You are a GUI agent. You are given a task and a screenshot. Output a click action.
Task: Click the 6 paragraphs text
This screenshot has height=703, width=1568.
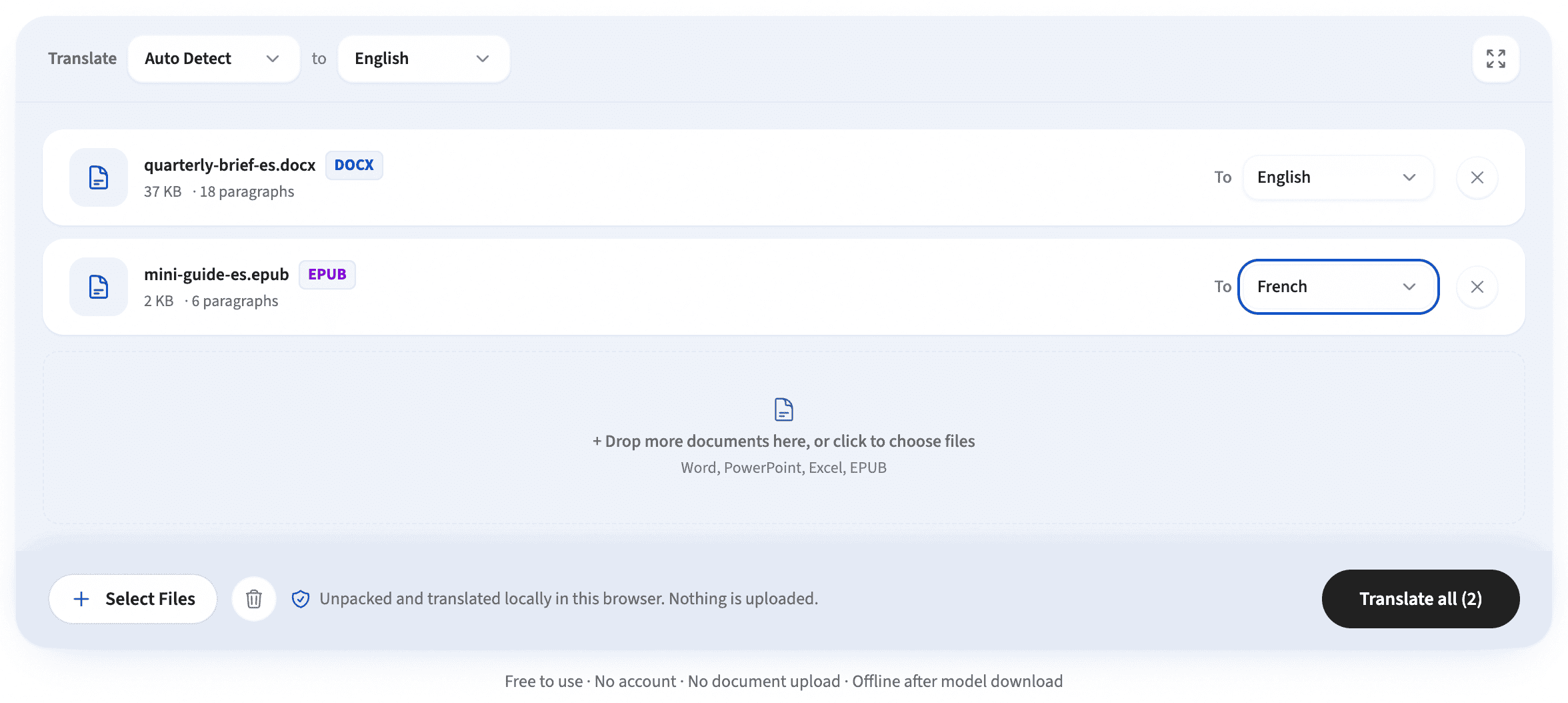(235, 301)
